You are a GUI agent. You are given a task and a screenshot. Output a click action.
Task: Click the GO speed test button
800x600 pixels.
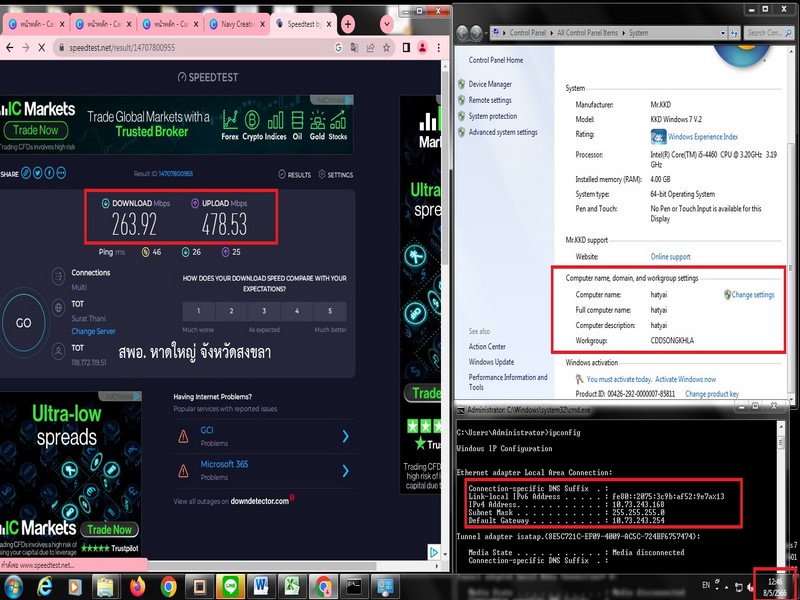(x=23, y=322)
